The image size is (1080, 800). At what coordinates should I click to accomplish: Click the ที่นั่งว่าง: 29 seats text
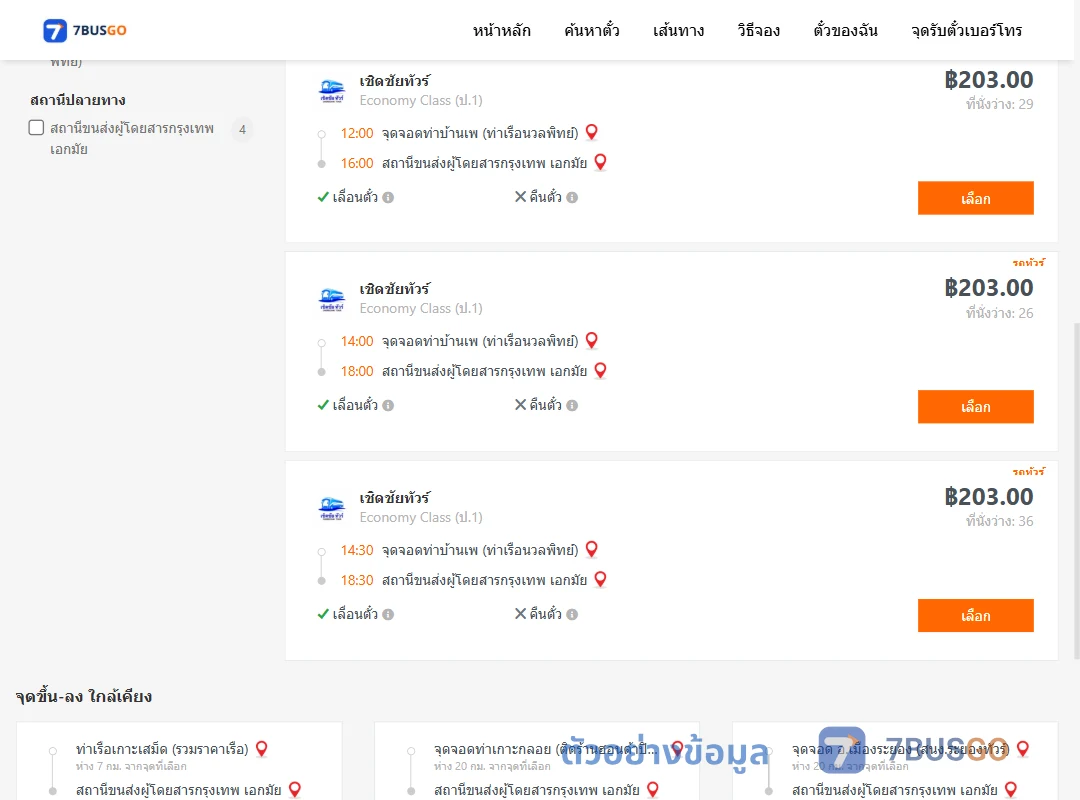[x=999, y=104]
